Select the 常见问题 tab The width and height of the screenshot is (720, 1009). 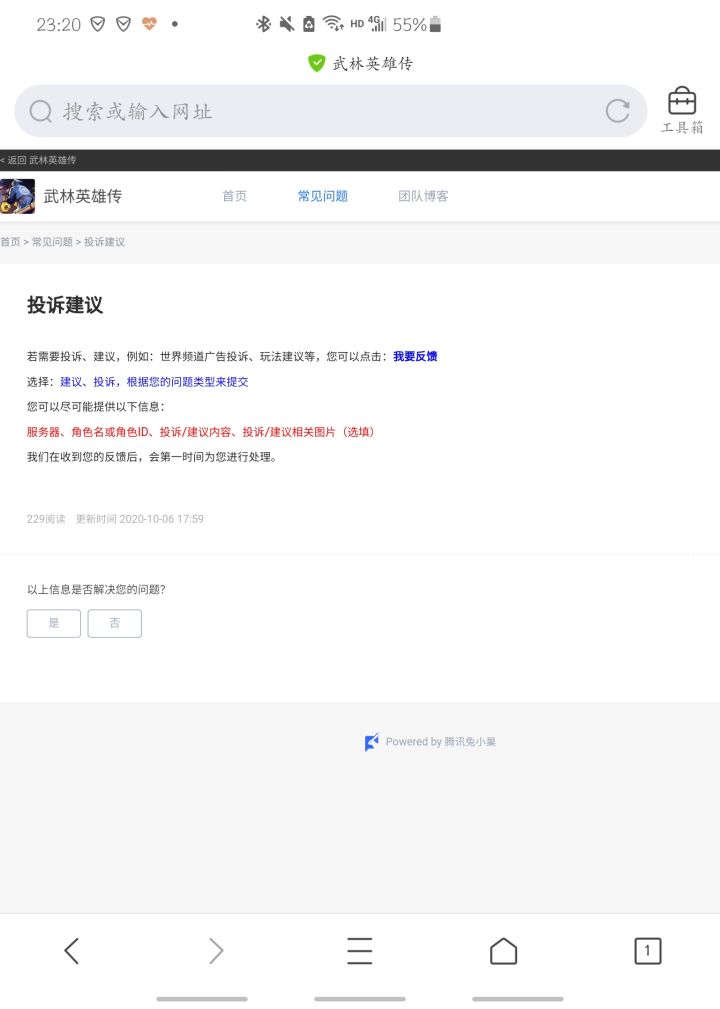coord(322,196)
